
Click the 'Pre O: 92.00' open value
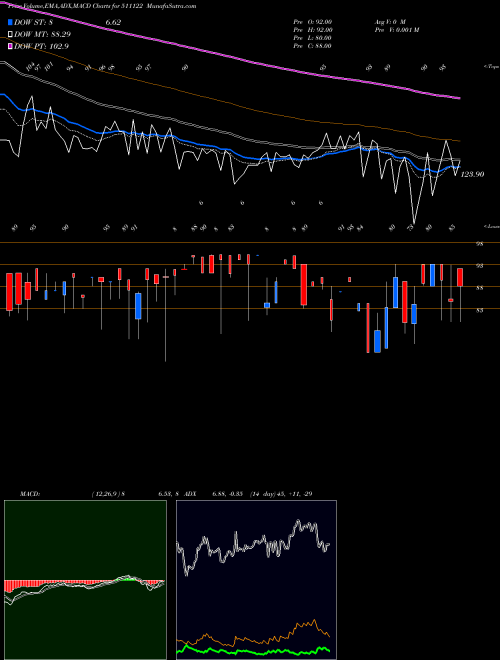point(313,22)
